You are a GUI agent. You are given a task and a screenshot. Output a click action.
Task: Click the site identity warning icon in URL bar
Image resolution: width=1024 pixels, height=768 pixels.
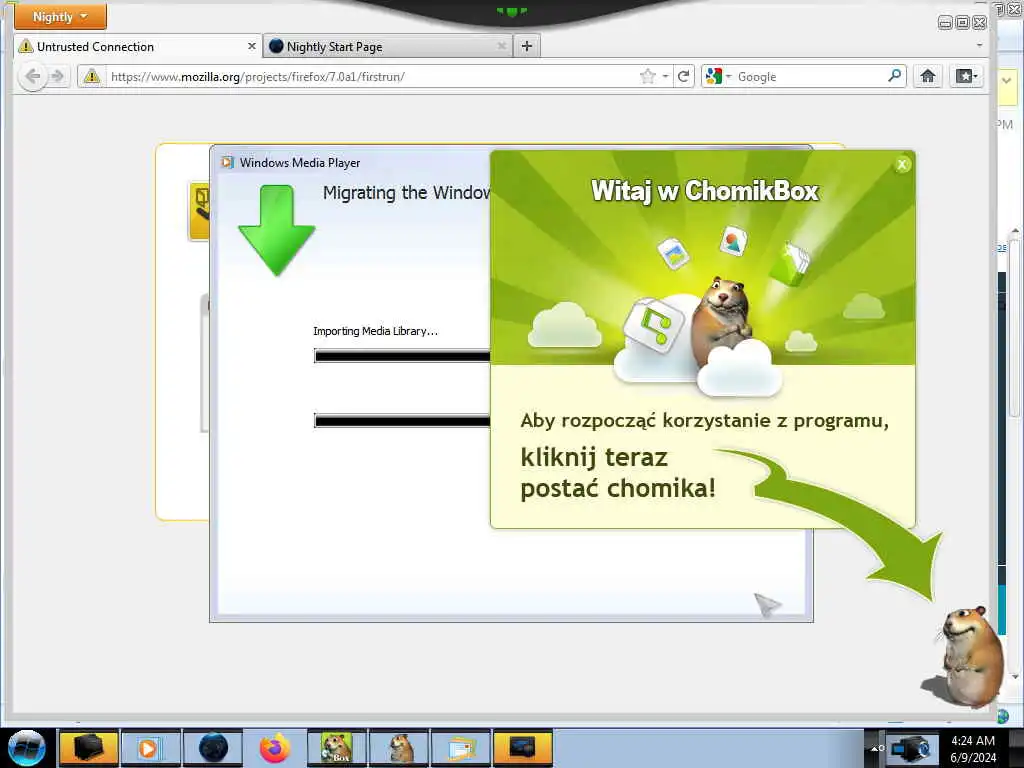pyautogui.click(x=92, y=76)
